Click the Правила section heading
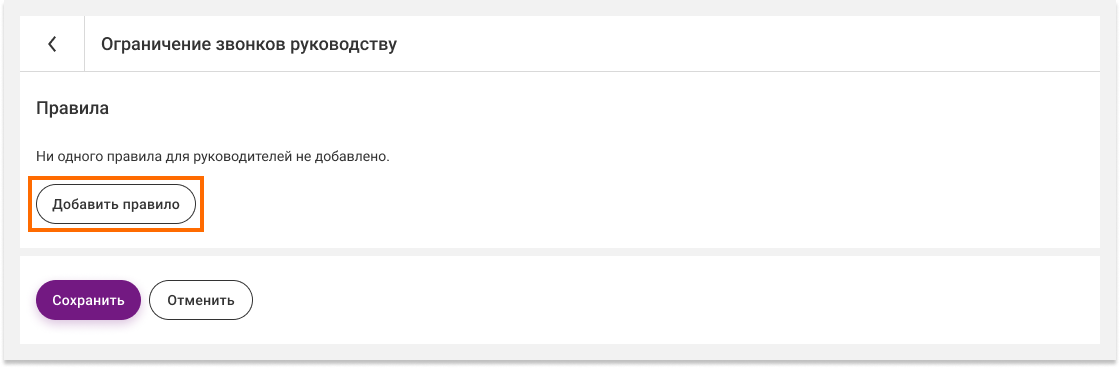This screenshot has width=1120, height=368. 72,109
